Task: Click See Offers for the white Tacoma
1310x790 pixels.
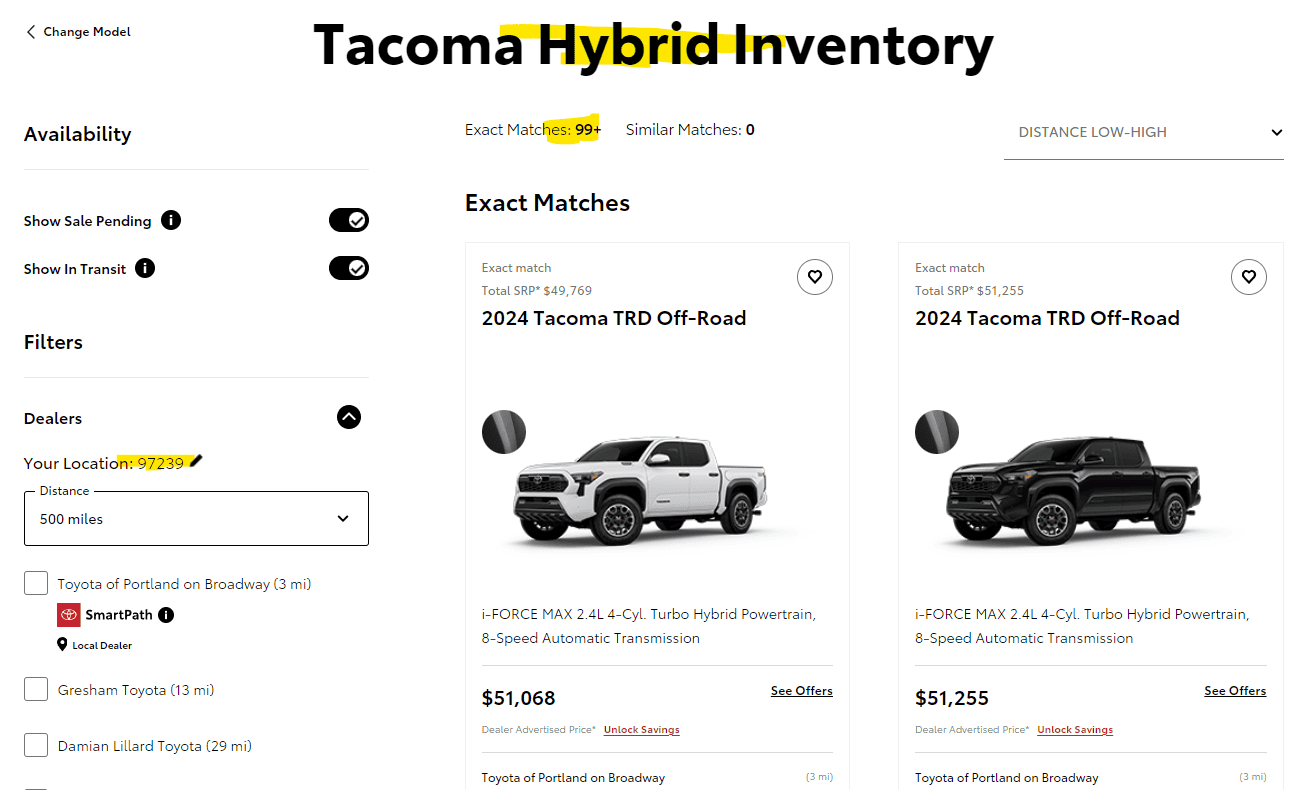Action: pos(801,691)
